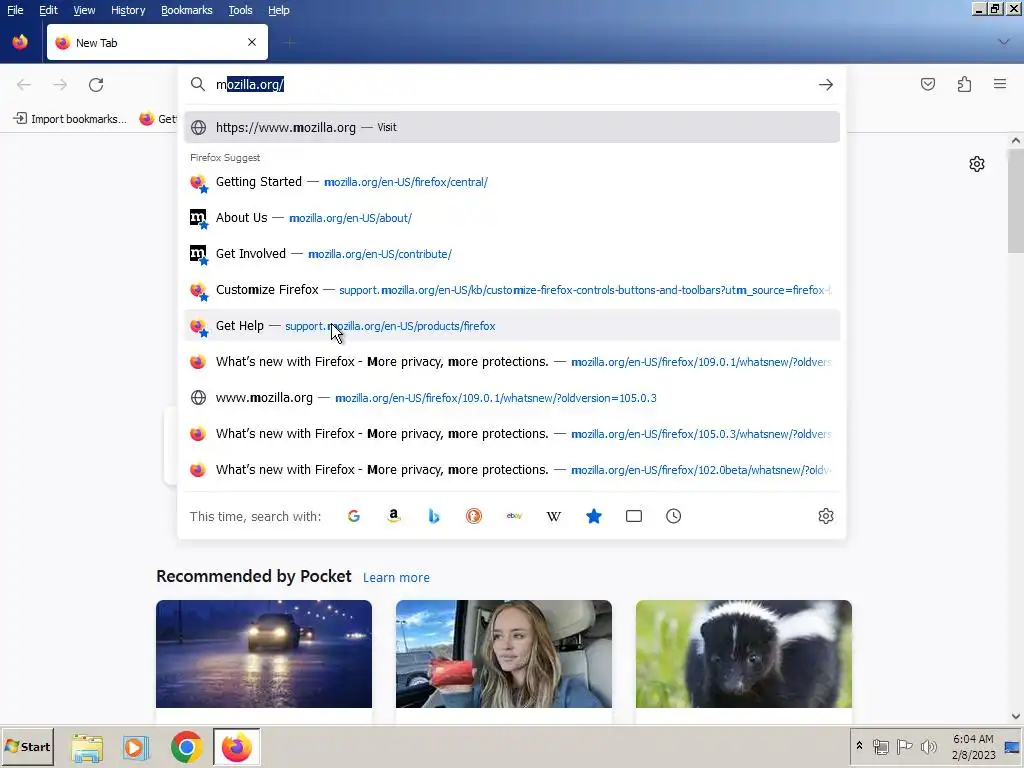Select About Us suggestion
The height and width of the screenshot is (768, 1024).
pos(511,217)
